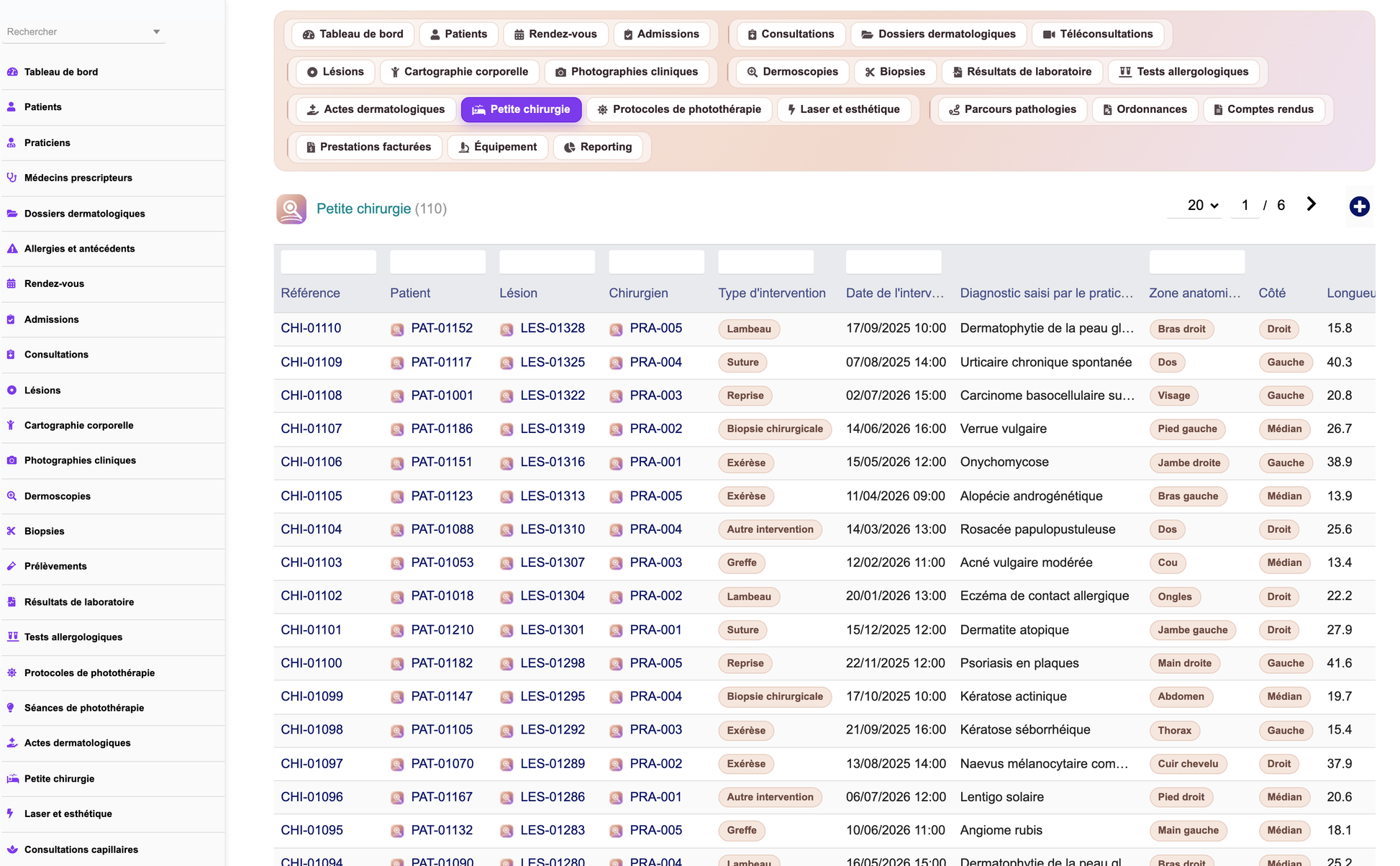Open the Admissions tab in top nav
1400x866 pixels.
[661, 34]
